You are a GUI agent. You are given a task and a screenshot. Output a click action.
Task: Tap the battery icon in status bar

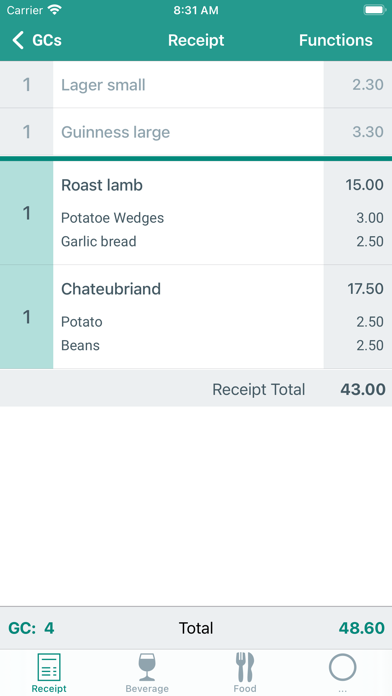coord(374,10)
